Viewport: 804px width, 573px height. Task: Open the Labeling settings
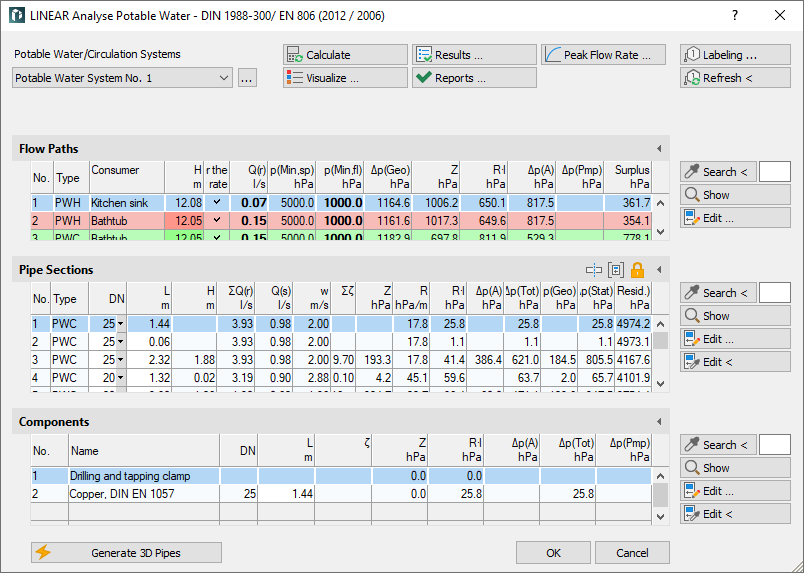pos(735,55)
